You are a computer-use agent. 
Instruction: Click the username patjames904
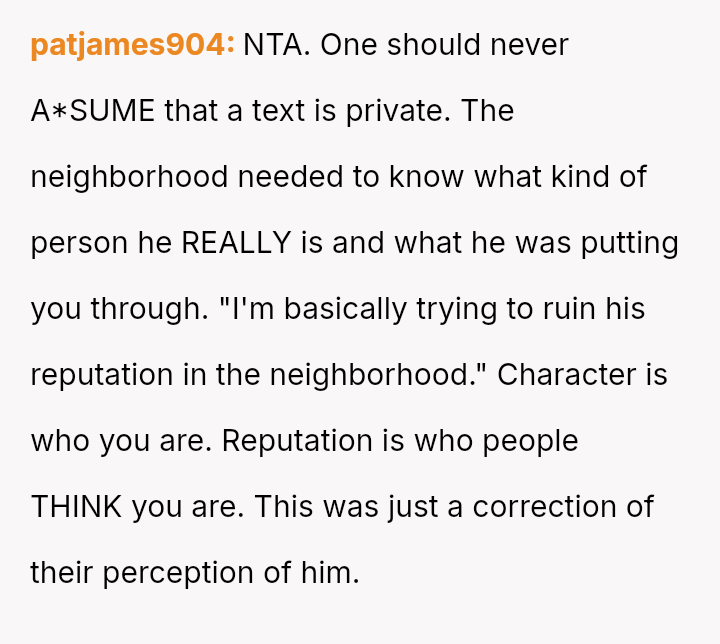(x=132, y=45)
